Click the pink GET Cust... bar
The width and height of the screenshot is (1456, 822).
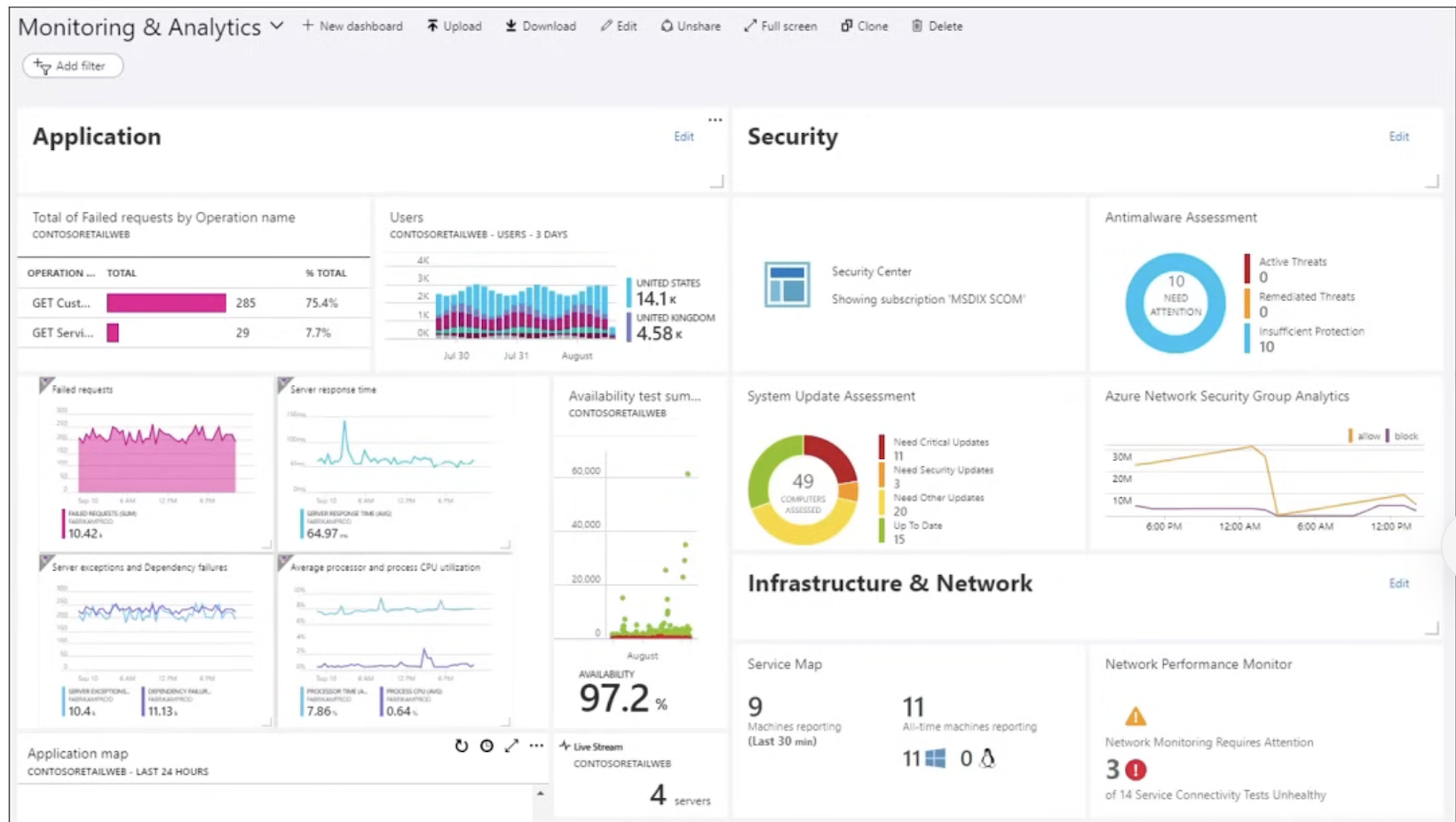[x=166, y=303]
